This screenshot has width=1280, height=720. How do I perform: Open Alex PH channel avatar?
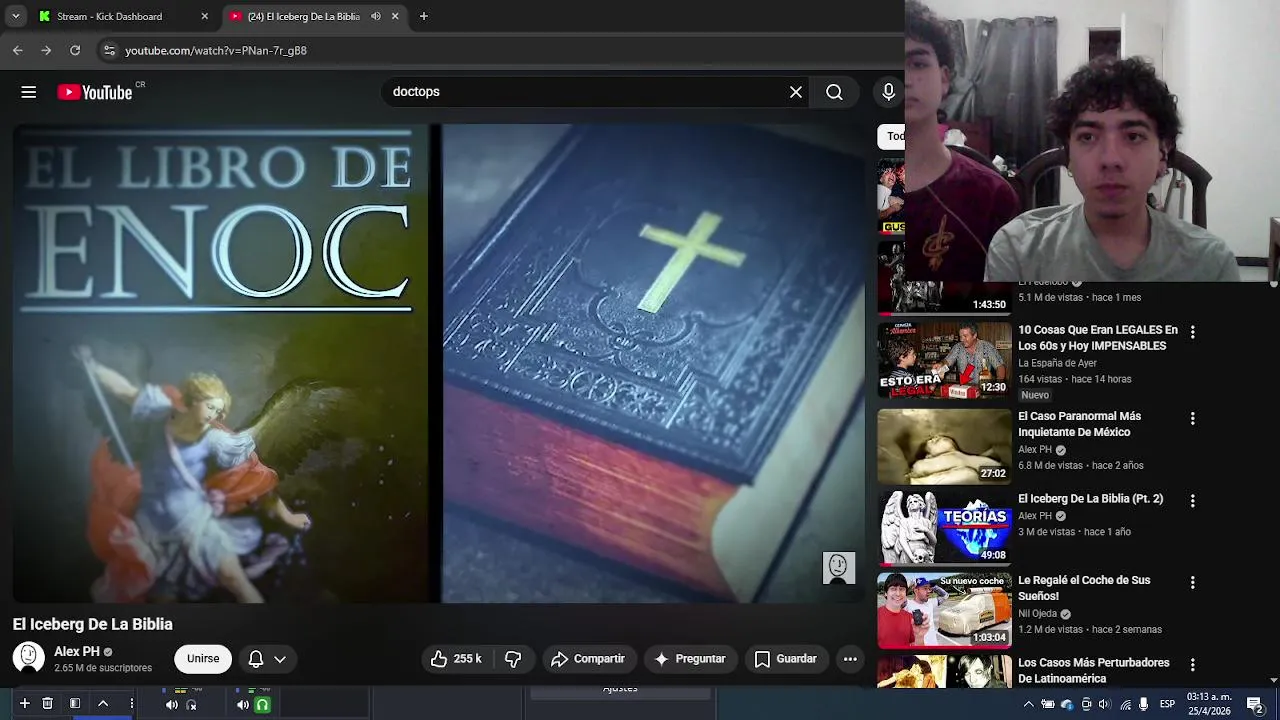[28, 658]
